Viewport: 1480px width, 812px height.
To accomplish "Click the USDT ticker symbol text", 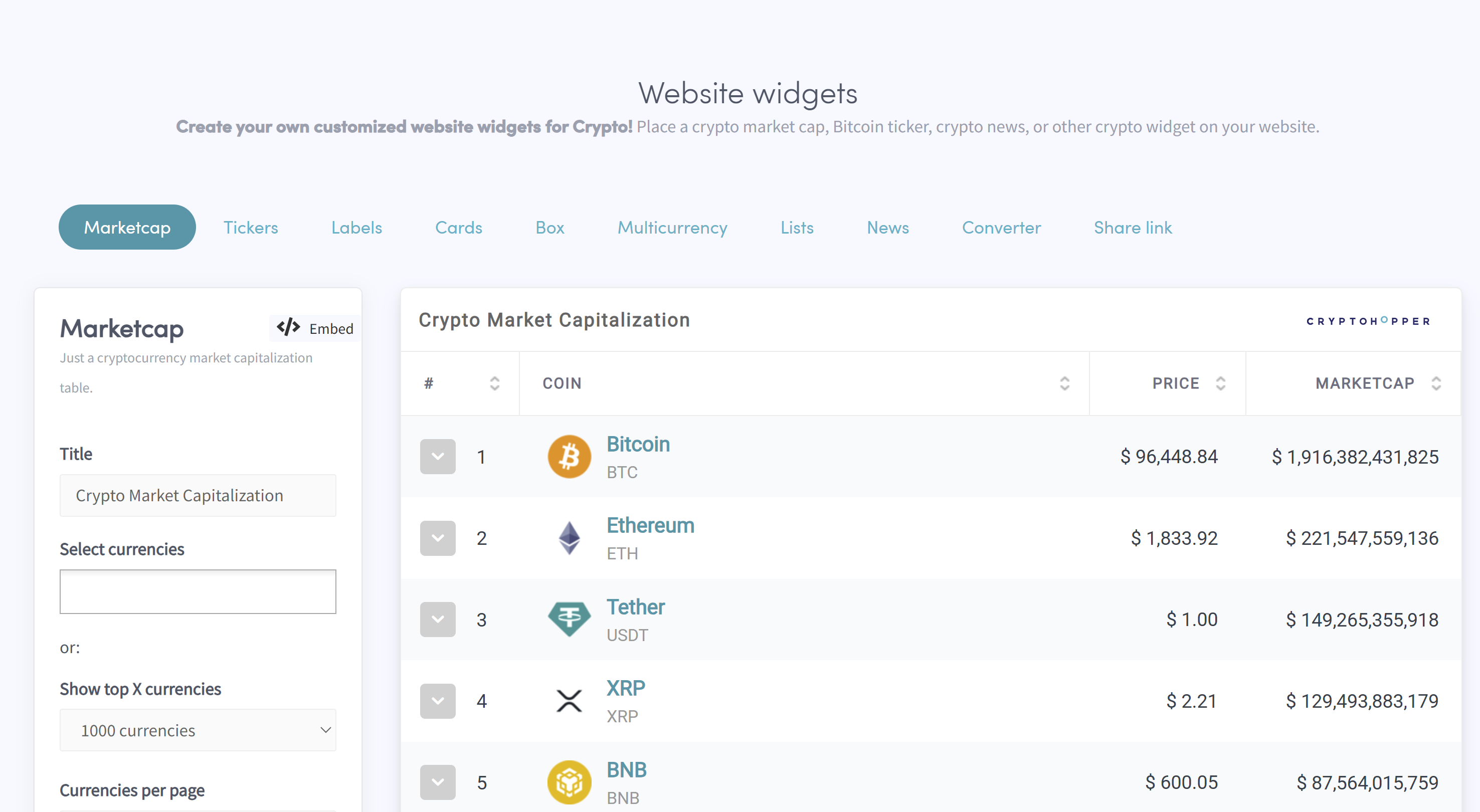I will click(627, 635).
